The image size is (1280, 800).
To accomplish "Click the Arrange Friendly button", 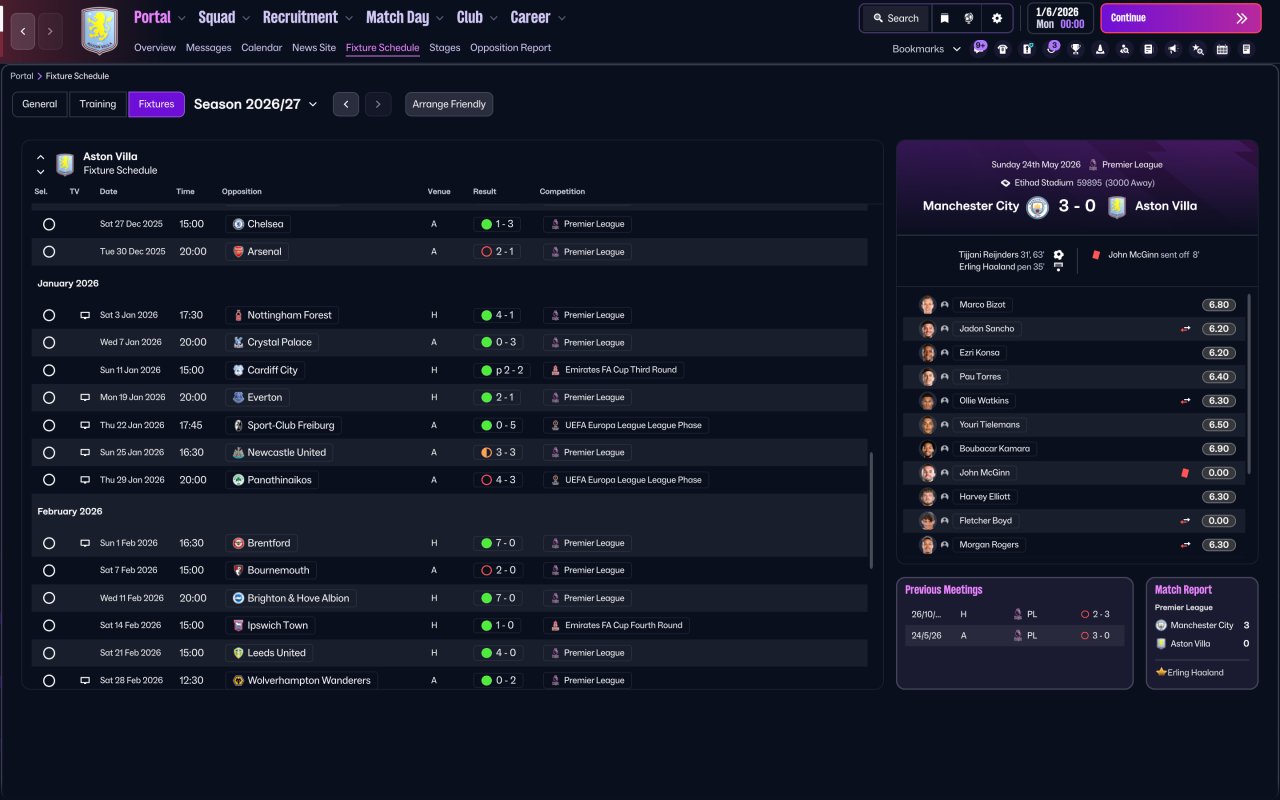I will tap(449, 104).
